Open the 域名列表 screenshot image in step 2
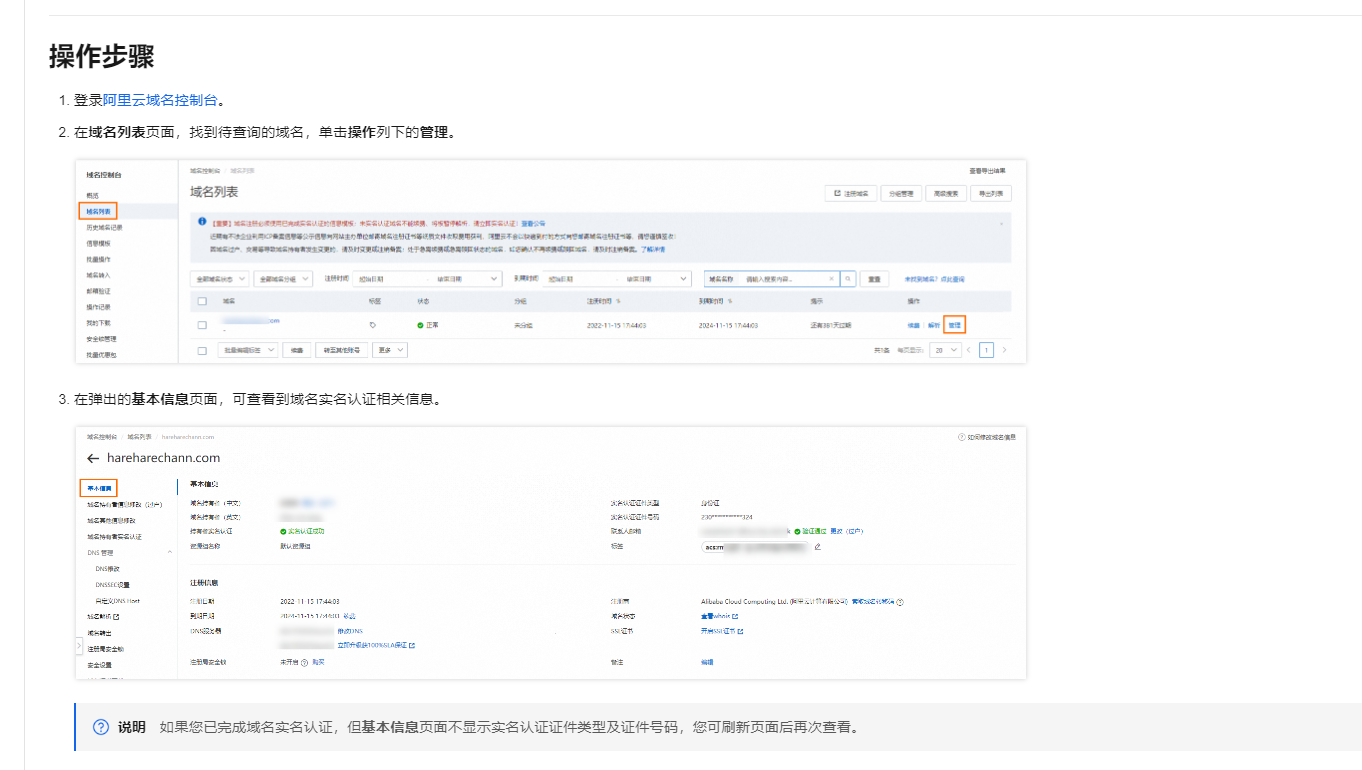 (551, 260)
